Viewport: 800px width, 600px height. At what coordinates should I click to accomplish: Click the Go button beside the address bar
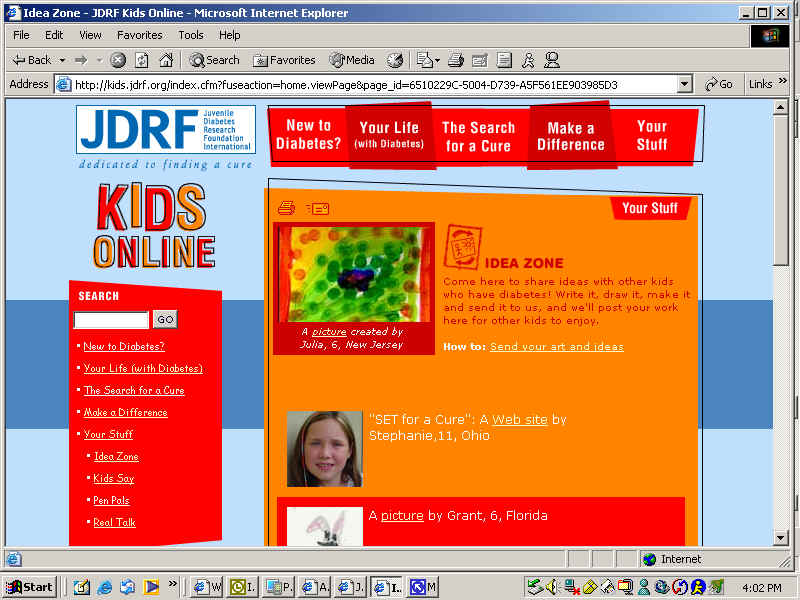click(x=718, y=84)
